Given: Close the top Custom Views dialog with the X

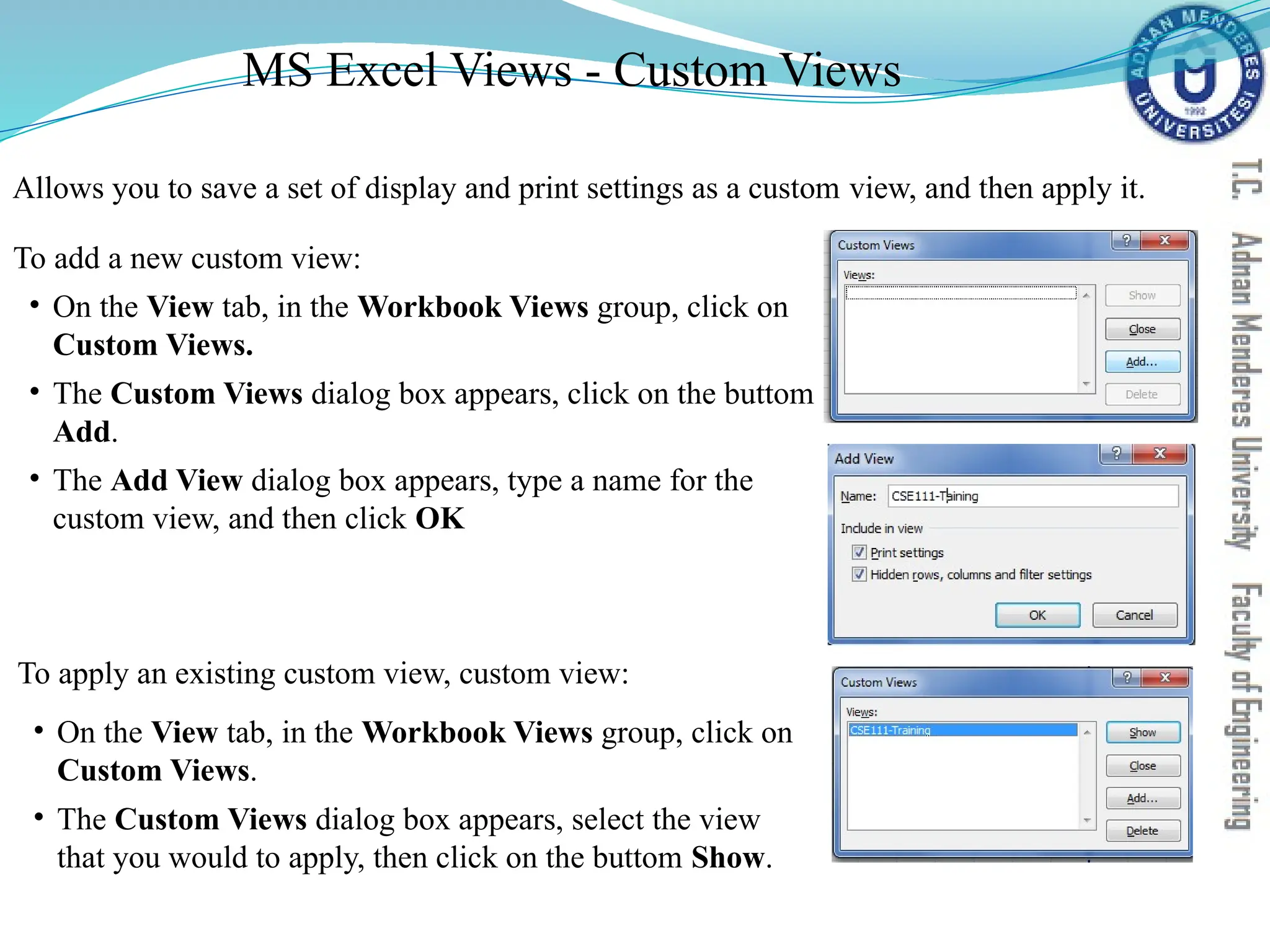Looking at the screenshot, I should [1165, 240].
